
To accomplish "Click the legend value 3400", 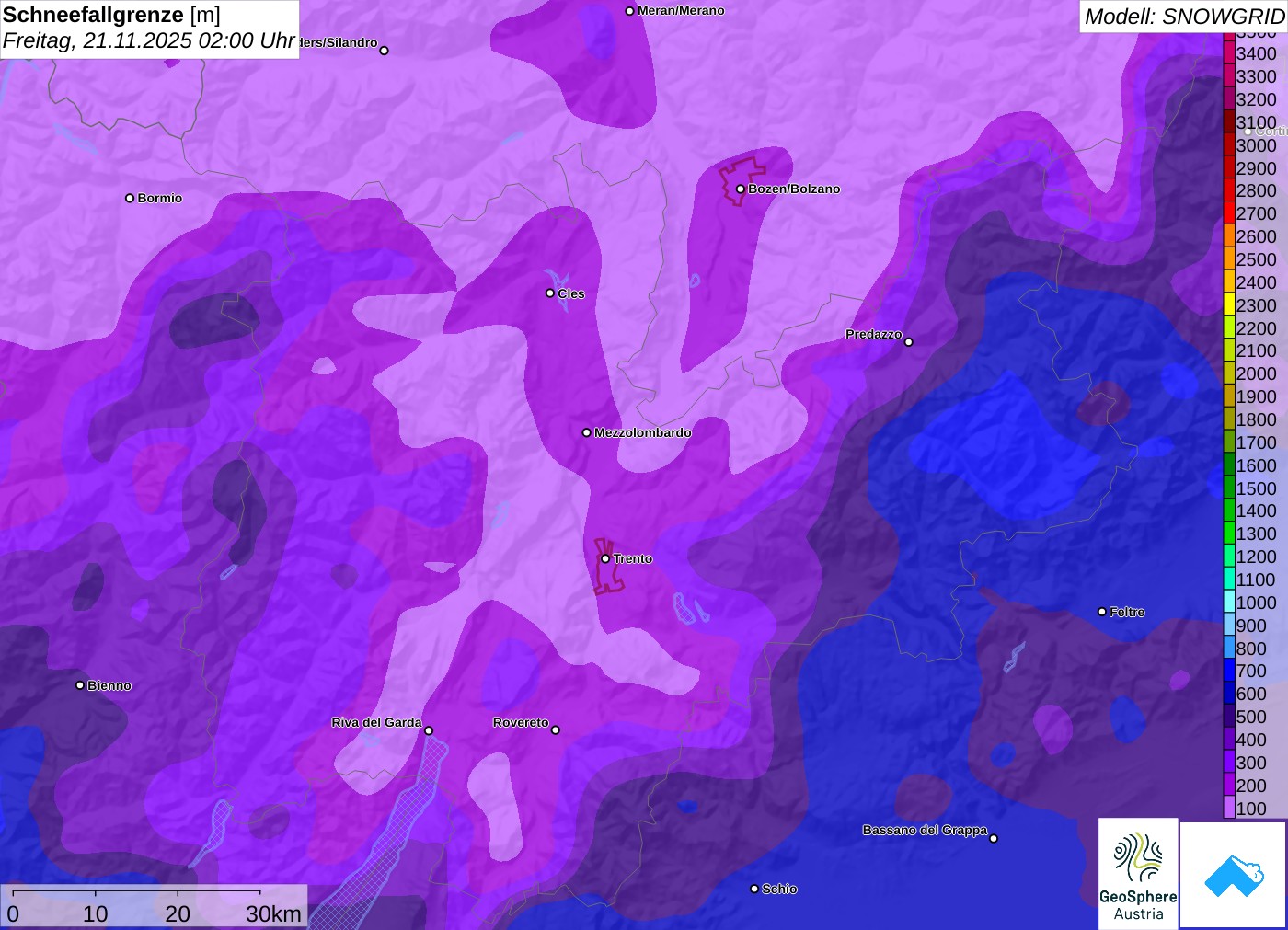I will click(x=1256, y=54).
